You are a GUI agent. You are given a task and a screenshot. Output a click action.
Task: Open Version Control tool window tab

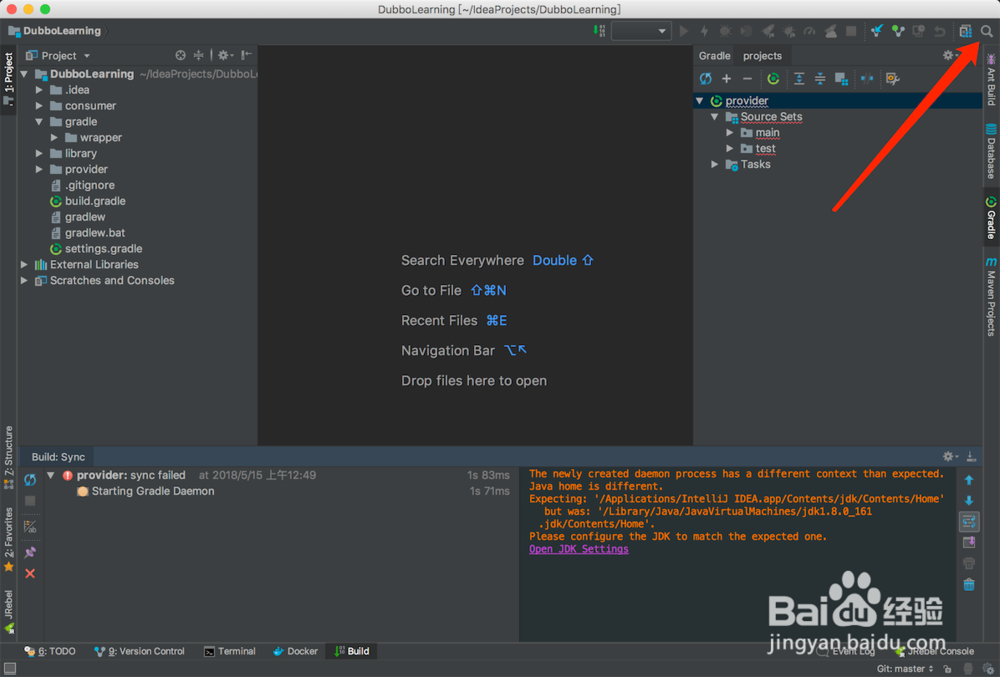(139, 651)
